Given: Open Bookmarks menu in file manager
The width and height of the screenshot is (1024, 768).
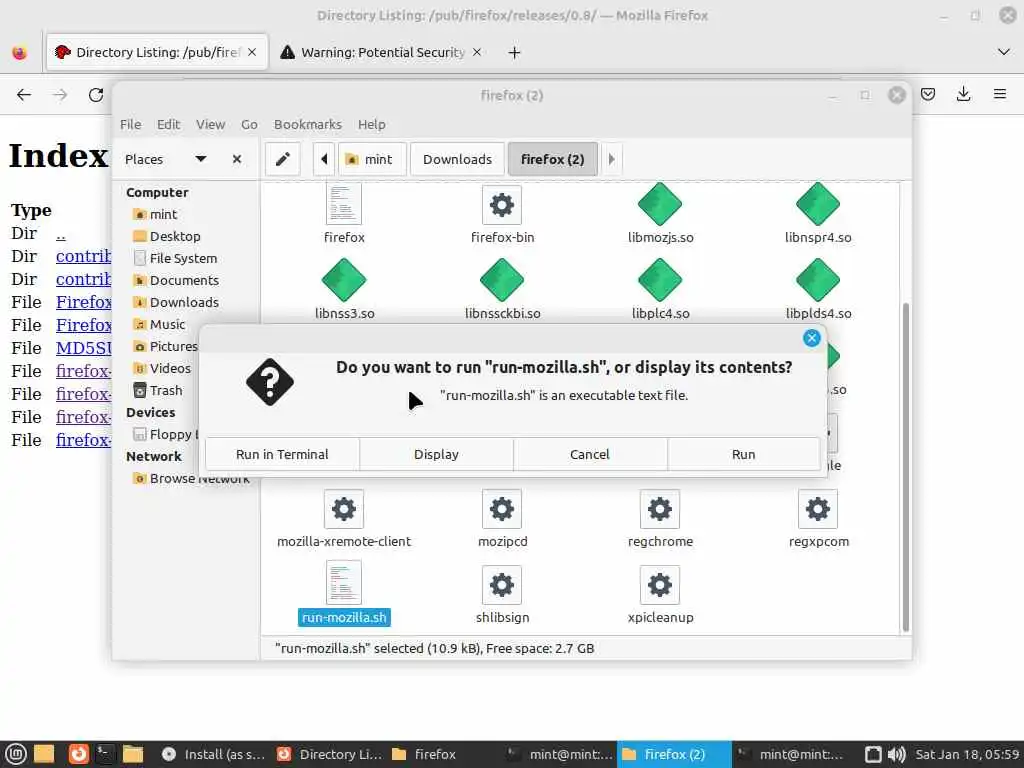Looking at the screenshot, I should pyautogui.click(x=308, y=124).
